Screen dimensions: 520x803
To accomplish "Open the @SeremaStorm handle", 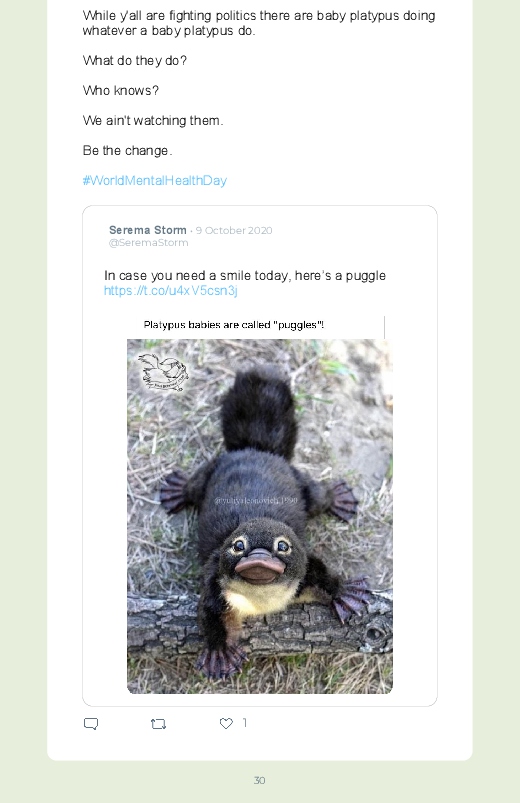I will pos(149,243).
